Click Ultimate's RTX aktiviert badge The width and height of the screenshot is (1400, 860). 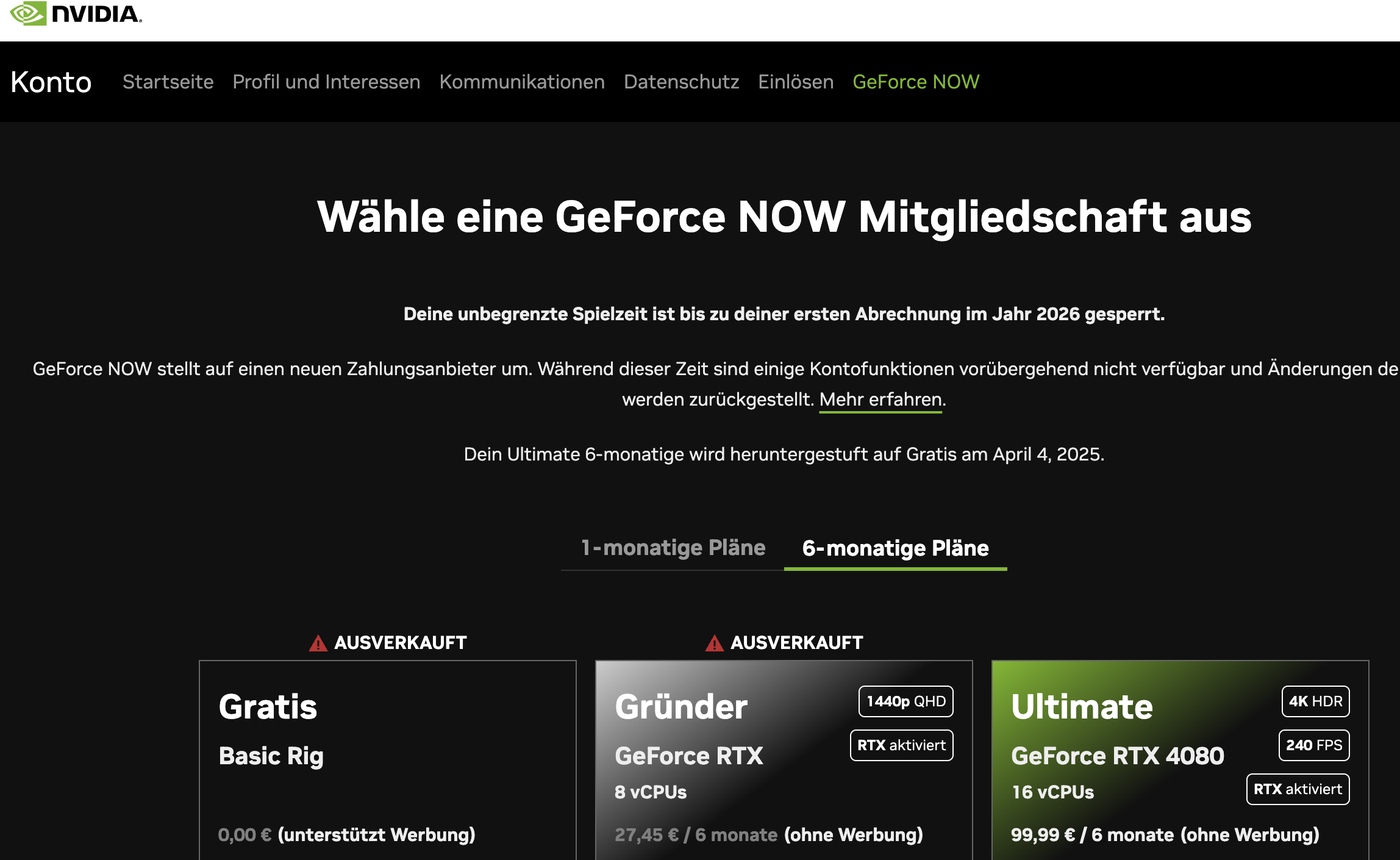[1298, 789]
